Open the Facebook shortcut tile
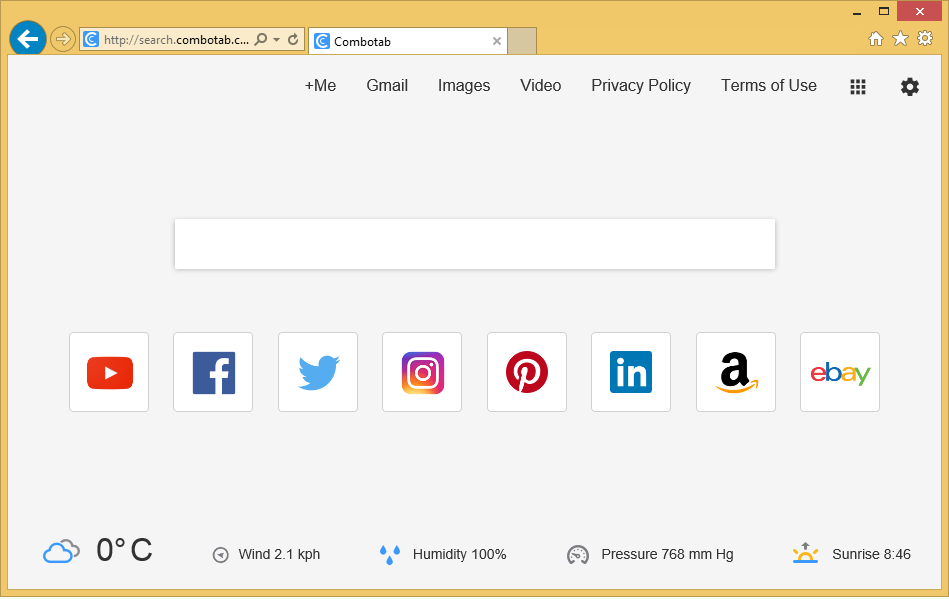This screenshot has height=599, width=949. [x=213, y=372]
